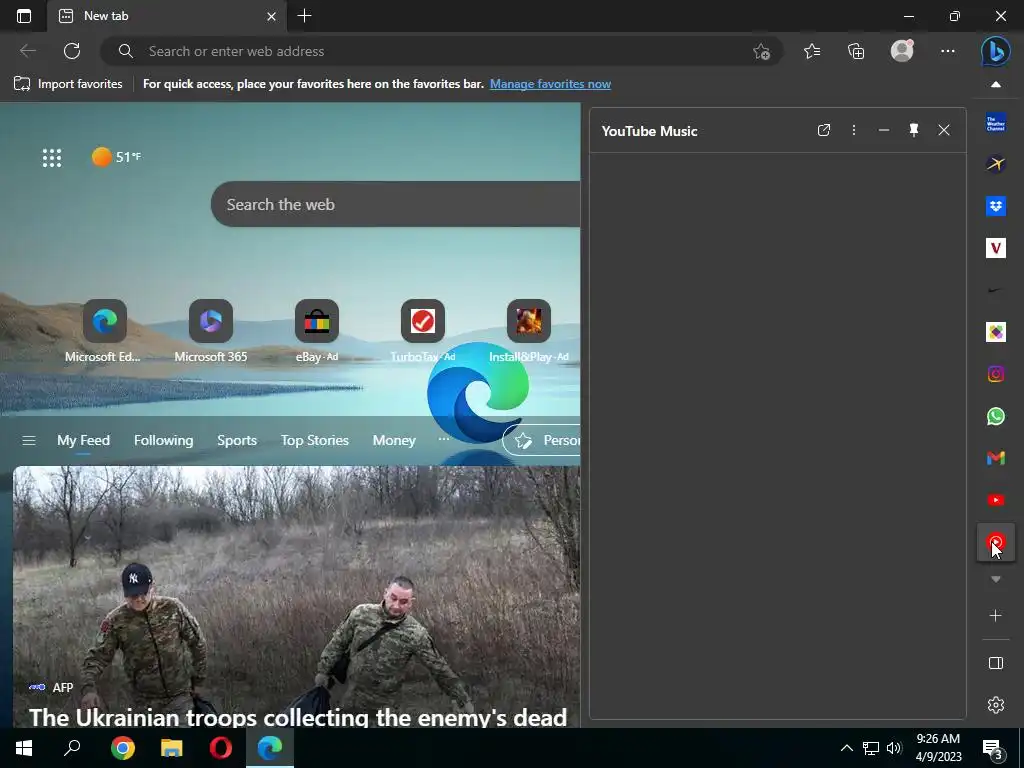Open Bing chat discover button

995,51
